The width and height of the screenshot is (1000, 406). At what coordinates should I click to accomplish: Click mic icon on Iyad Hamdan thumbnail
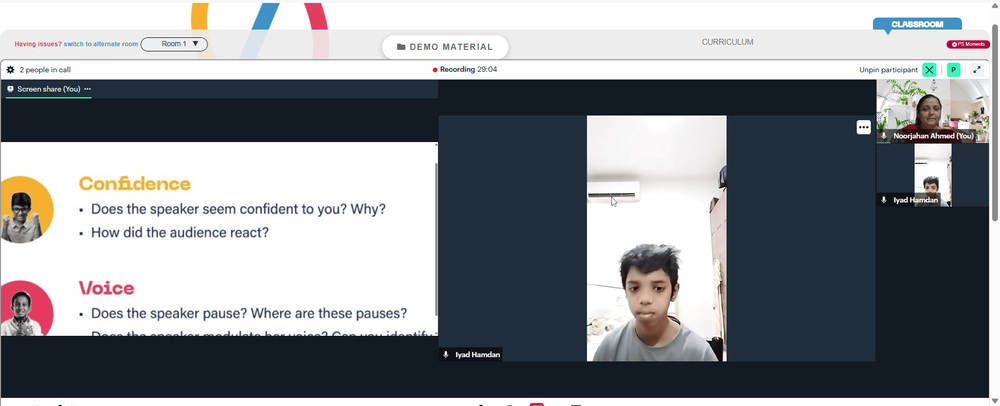tap(884, 200)
